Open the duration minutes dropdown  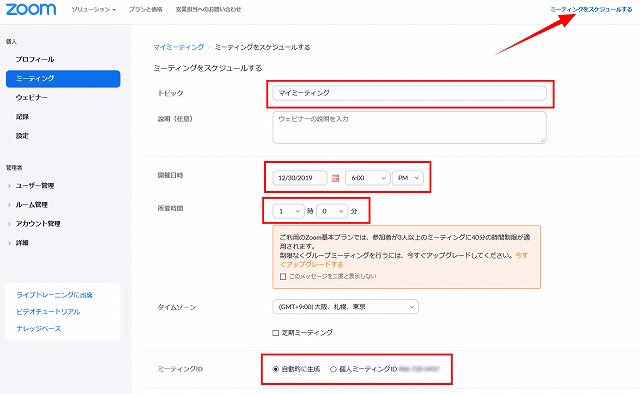pos(332,211)
